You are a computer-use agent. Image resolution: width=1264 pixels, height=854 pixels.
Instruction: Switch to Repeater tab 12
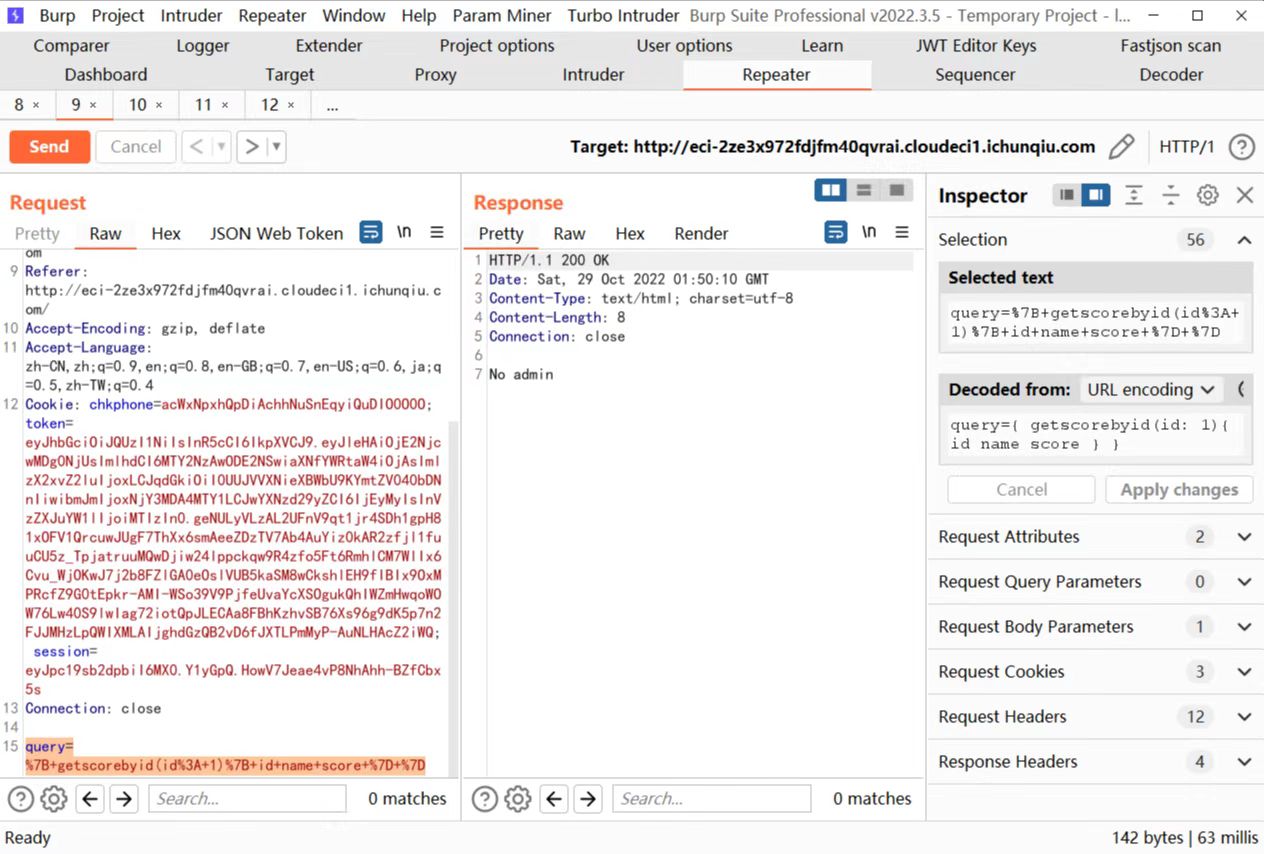[x=269, y=105]
